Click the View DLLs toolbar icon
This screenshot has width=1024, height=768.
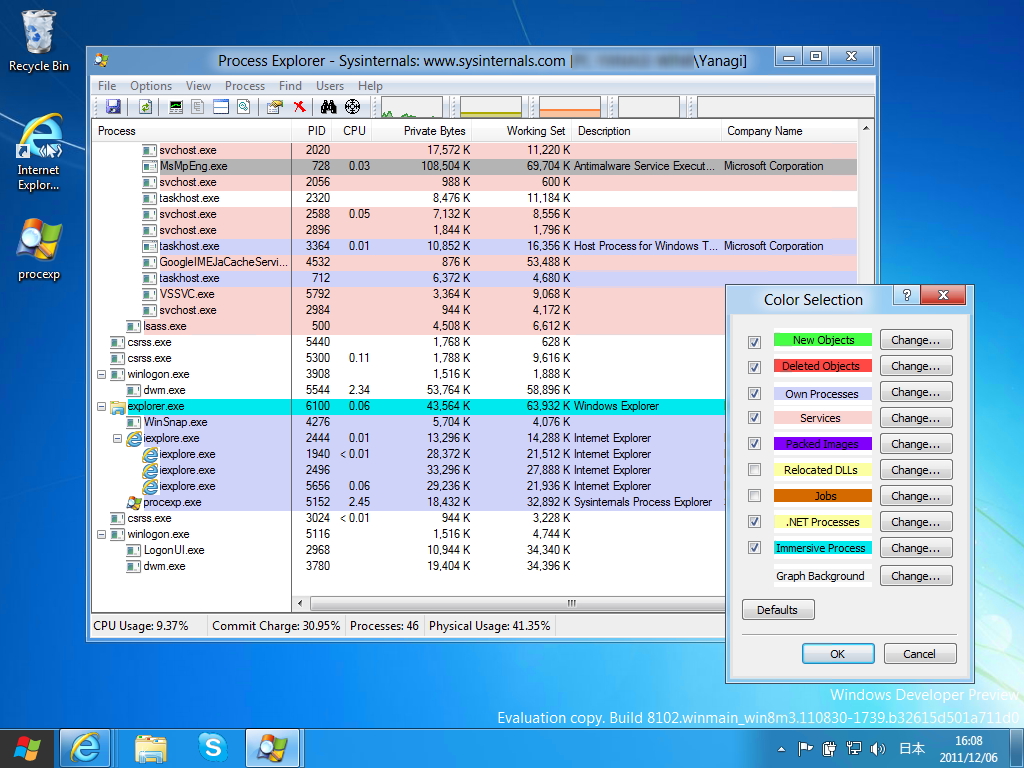pyautogui.click(x=220, y=105)
